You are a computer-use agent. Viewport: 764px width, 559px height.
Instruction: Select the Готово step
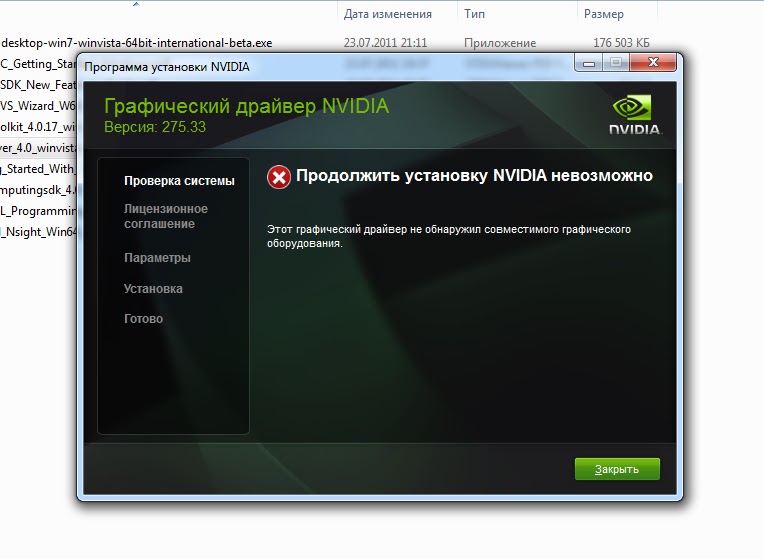click(143, 319)
